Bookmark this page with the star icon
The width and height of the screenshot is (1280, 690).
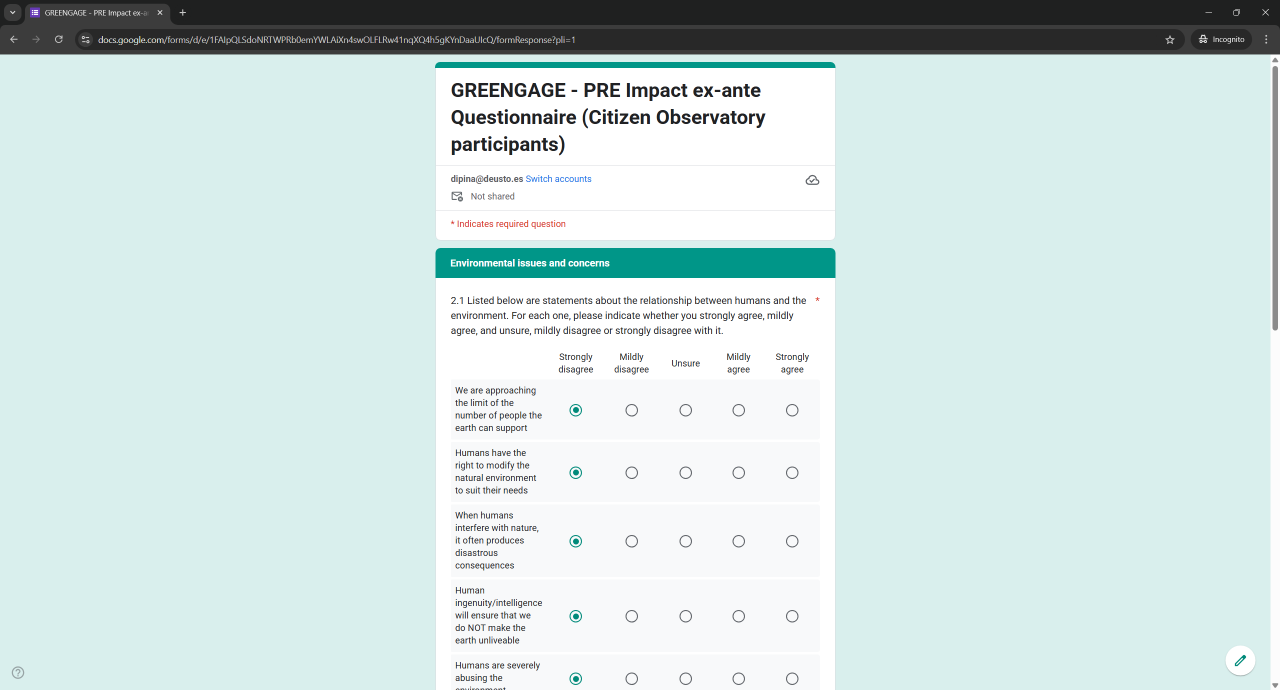pos(1170,40)
